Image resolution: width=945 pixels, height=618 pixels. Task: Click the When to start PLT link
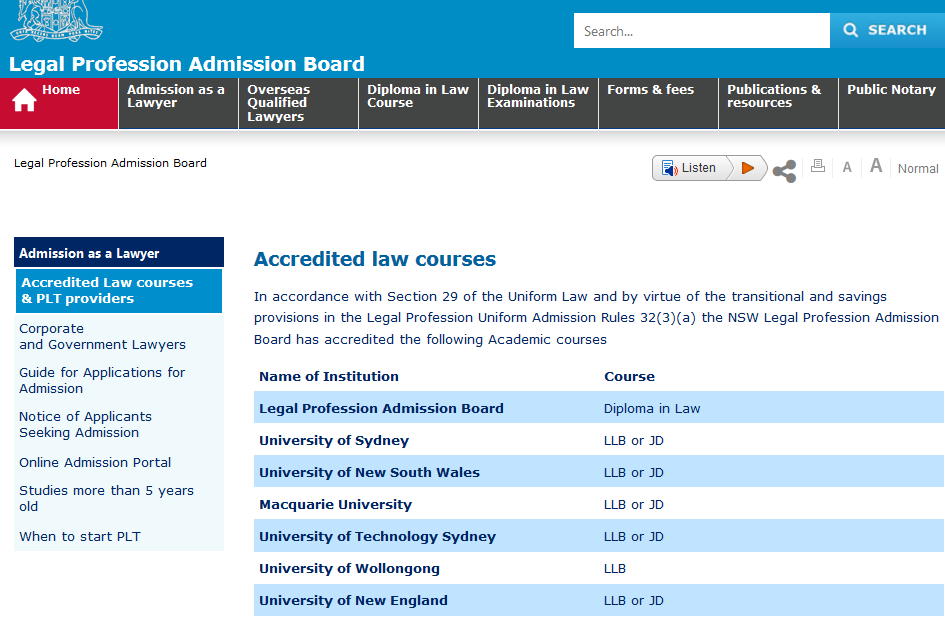coord(80,537)
